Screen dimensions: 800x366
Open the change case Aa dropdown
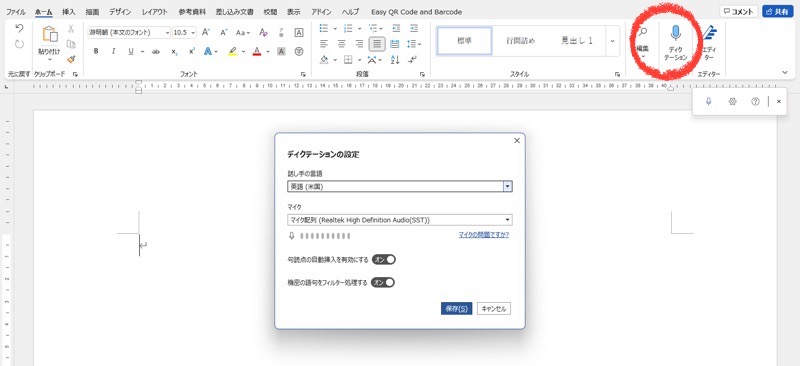click(243, 32)
